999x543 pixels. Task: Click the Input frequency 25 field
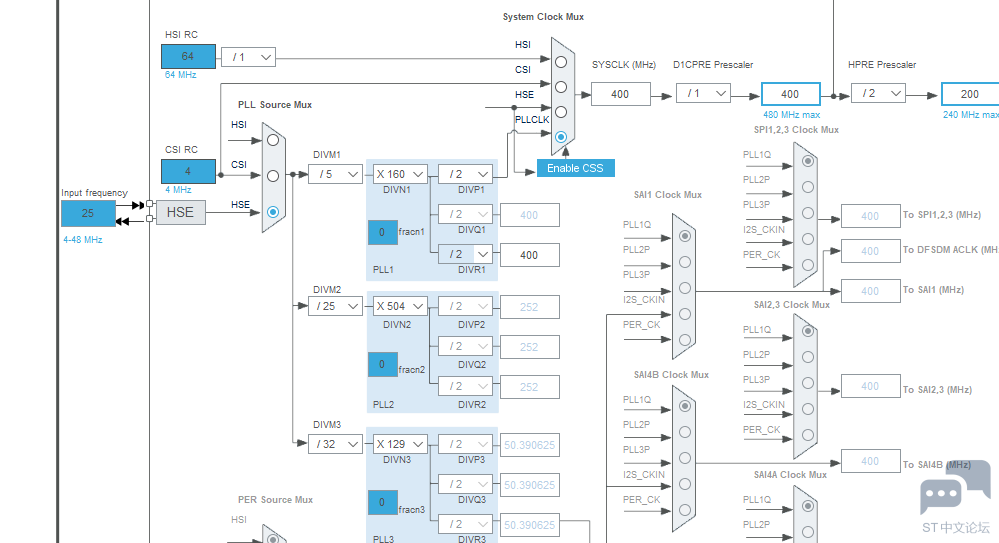coord(88,213)
